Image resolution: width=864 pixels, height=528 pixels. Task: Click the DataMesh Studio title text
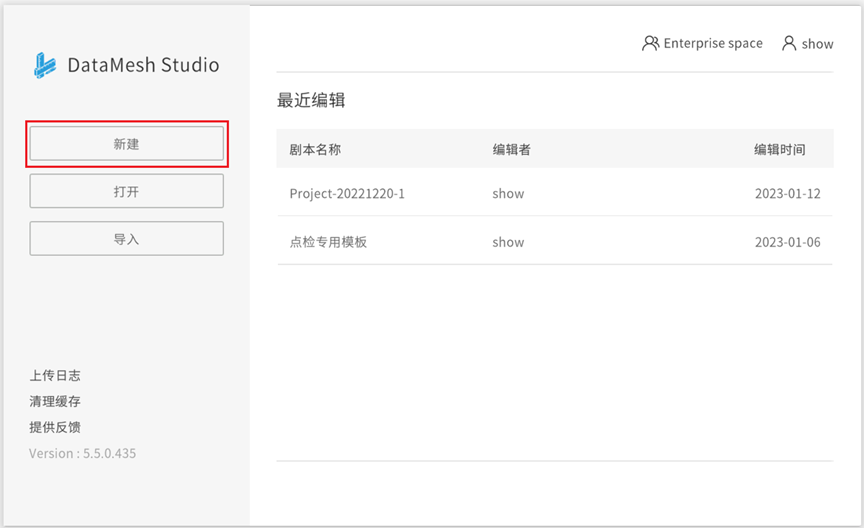coord(143,65)
